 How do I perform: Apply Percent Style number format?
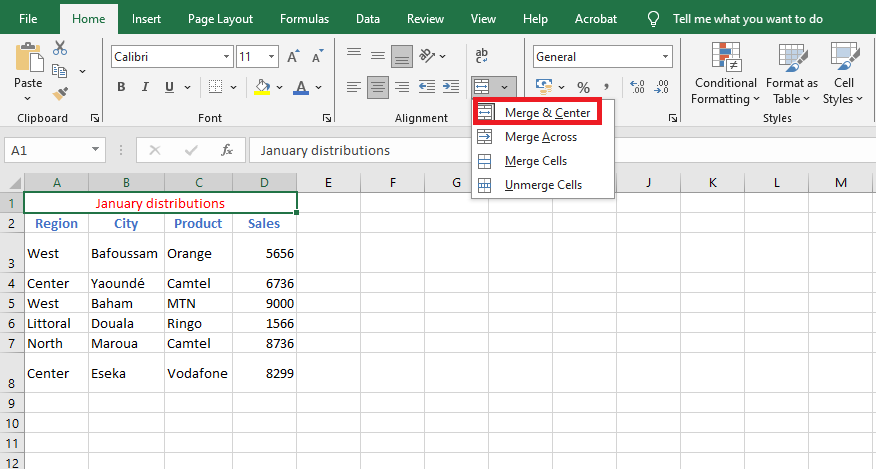pos(583,87)
